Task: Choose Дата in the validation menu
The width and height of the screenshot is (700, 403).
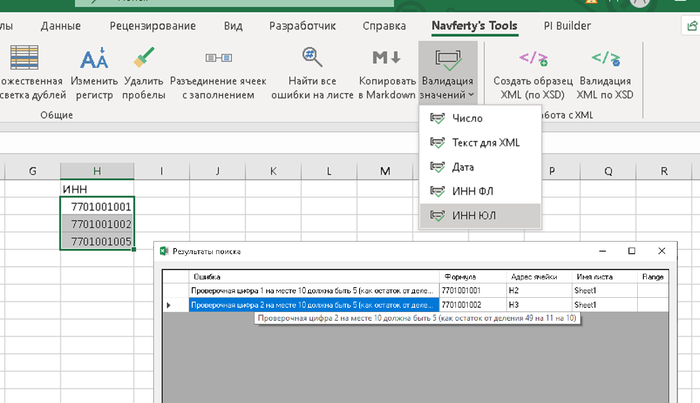Action: (462, 166)
